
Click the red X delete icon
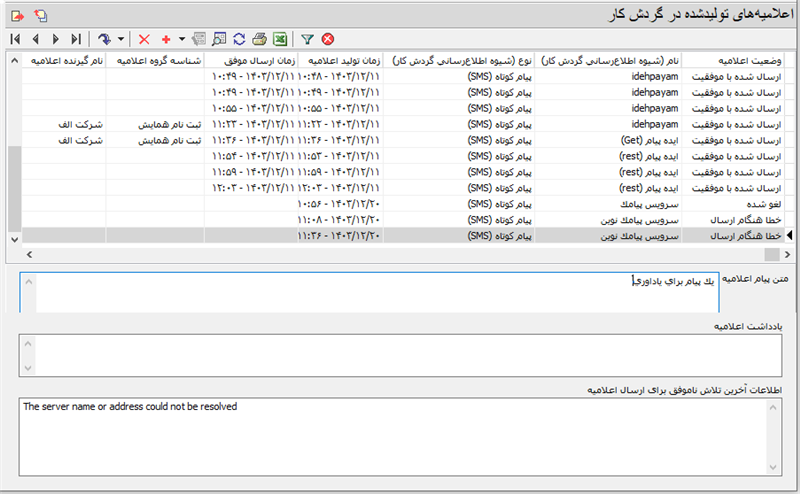pyautogui.click(x=144, y=39)
